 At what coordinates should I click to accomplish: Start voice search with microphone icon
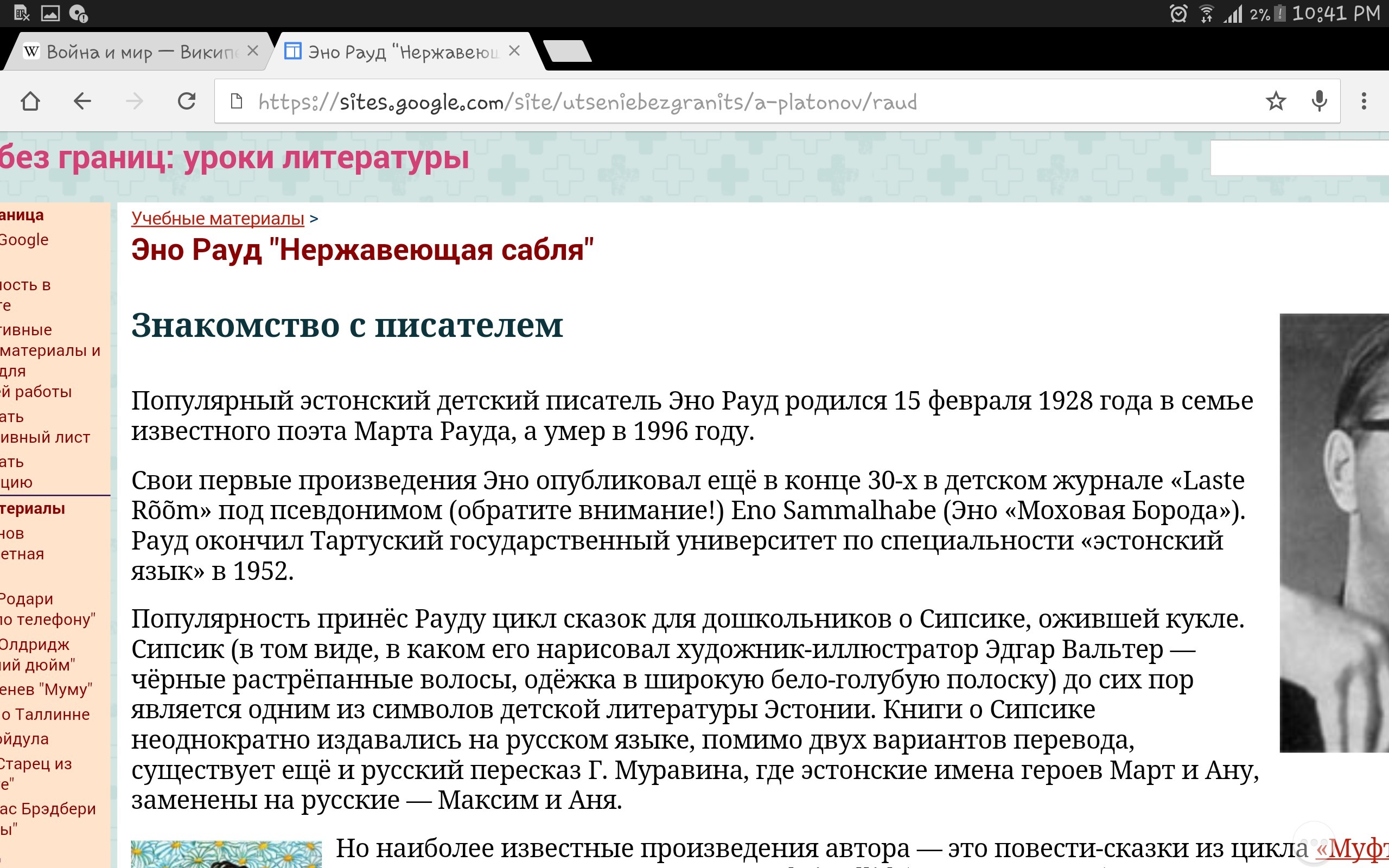[1320, 101]
